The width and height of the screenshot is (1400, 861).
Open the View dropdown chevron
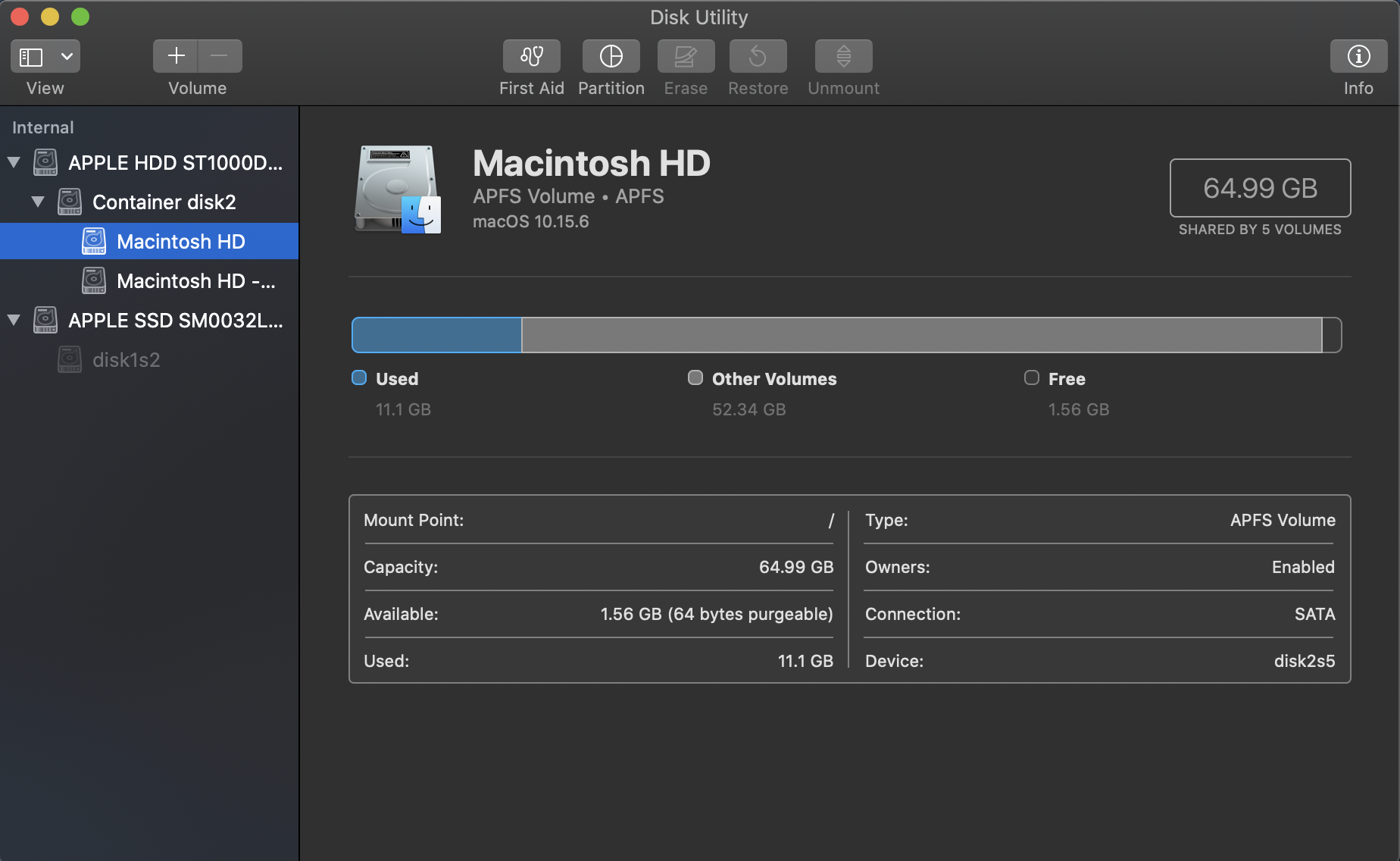[x=67, y=57]
